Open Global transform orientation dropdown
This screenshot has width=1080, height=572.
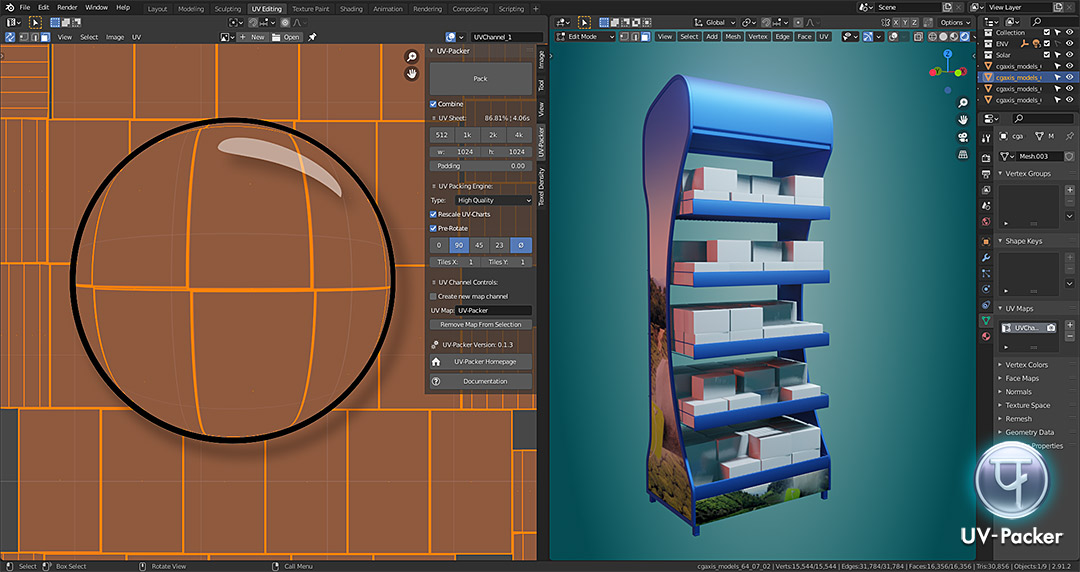click(x=716, y=23)
